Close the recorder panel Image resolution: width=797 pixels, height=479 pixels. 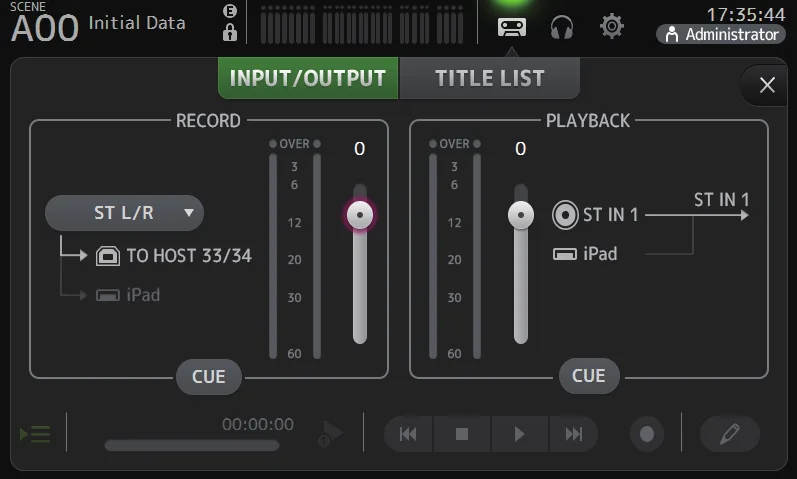(x=767, y=85)
